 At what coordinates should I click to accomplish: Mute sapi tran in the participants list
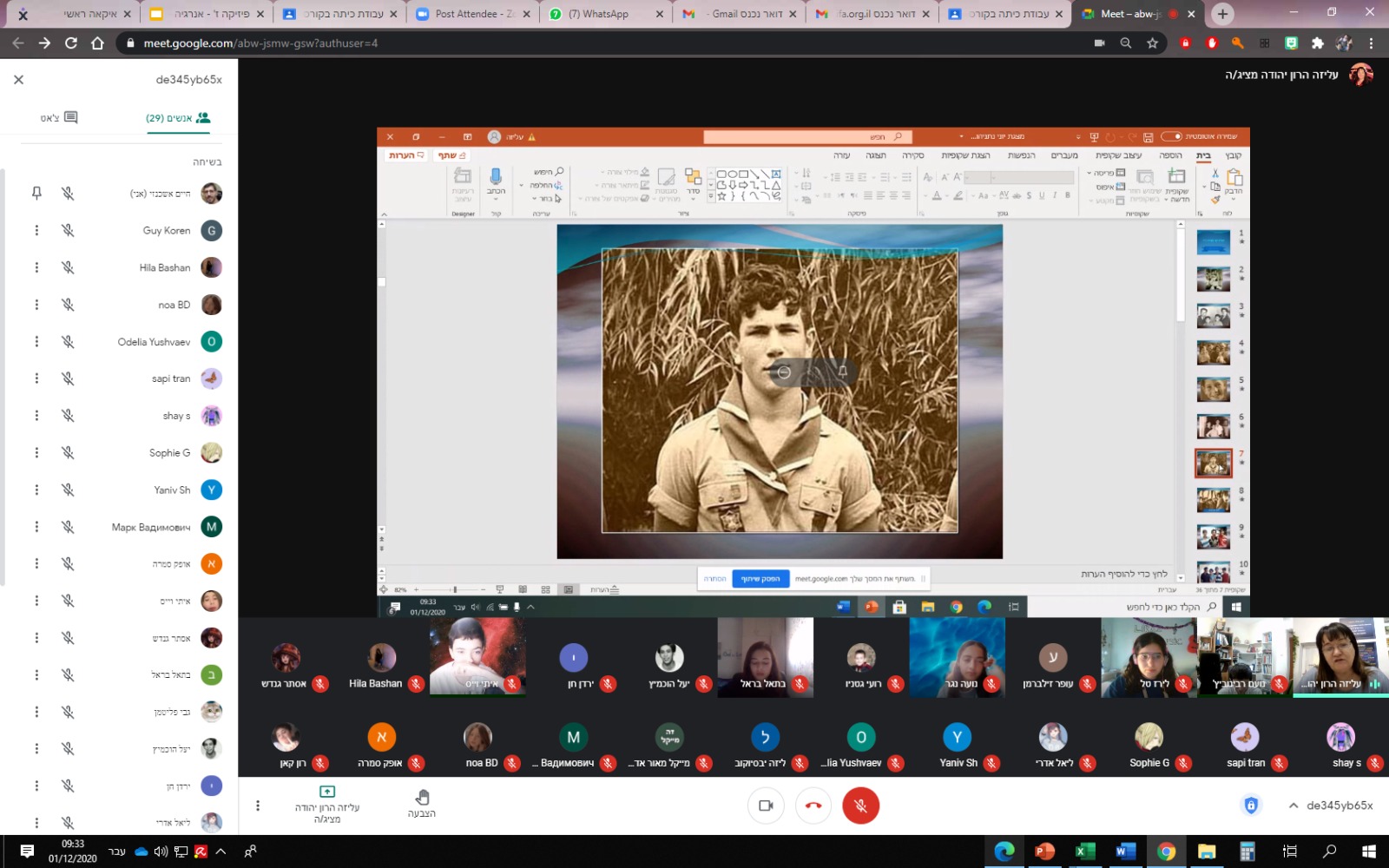68,378
